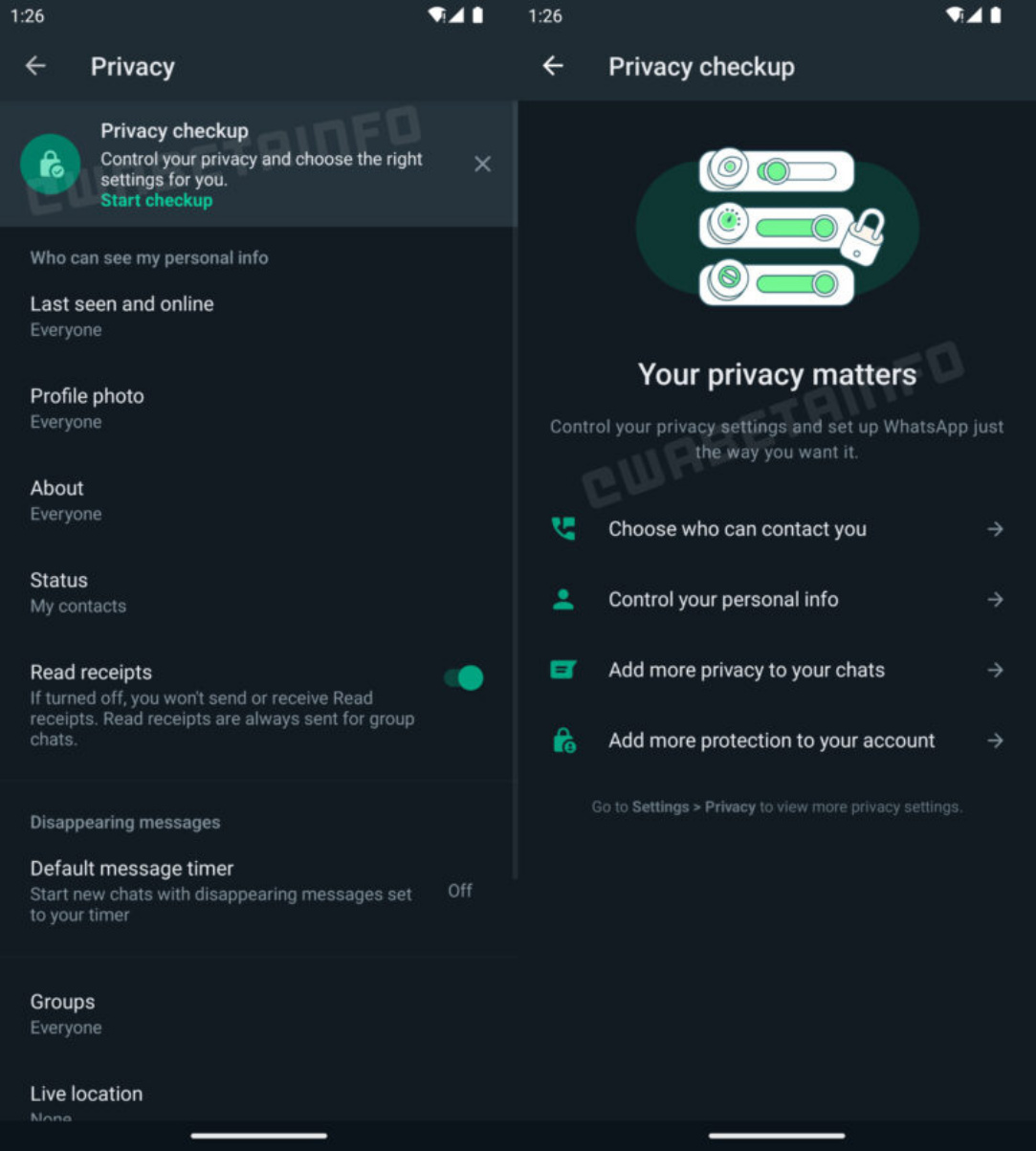The height and width of the screenshot is (1151, 1036).
Task: Open Last seen and online setting
Action: 121,315
